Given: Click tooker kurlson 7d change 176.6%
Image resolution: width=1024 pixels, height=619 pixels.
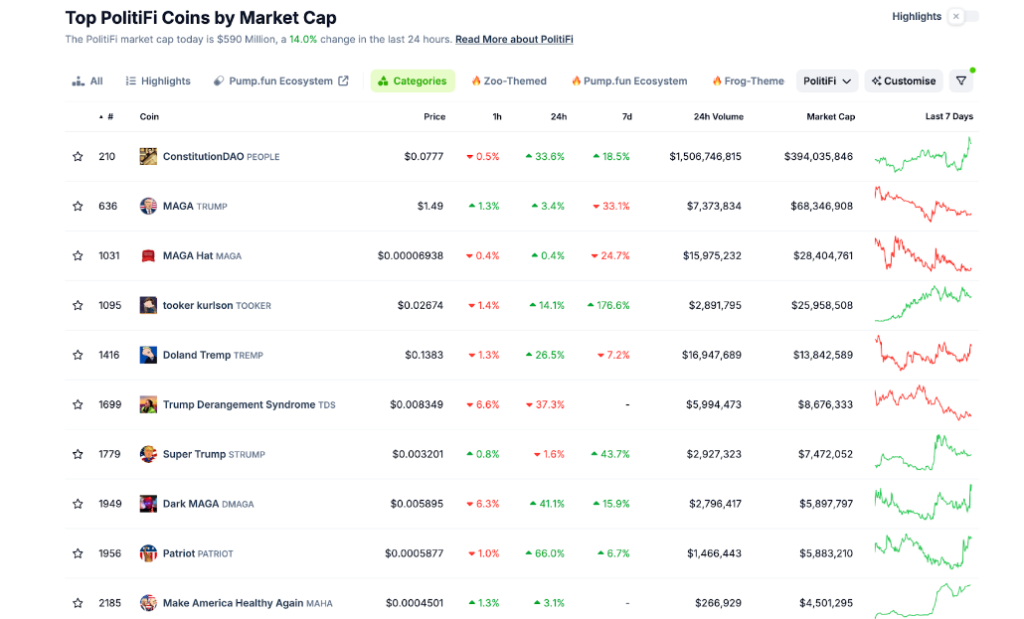Looking at the screenshot, I should pos(608,306).
